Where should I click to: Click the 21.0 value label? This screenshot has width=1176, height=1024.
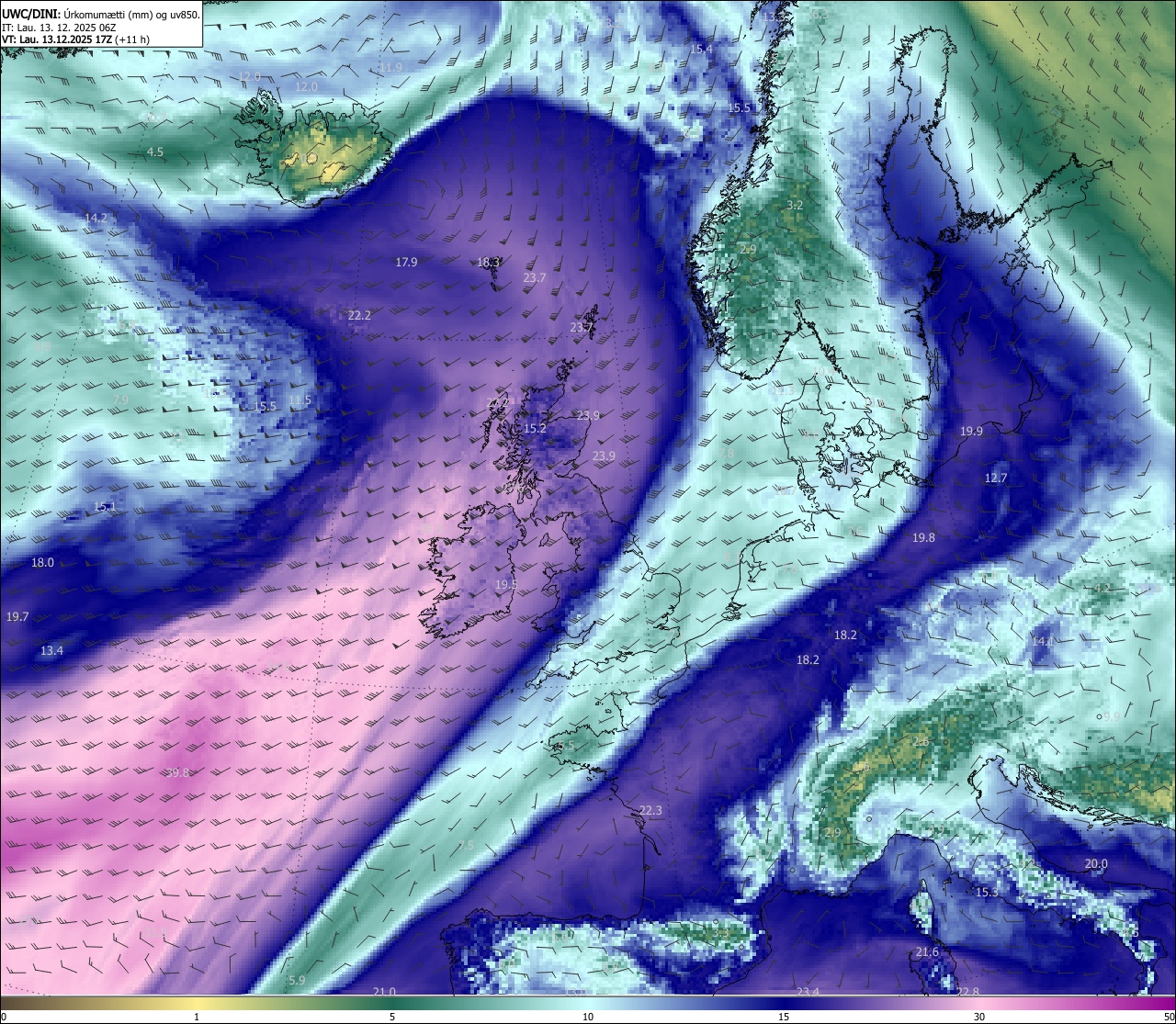(384, 992)
